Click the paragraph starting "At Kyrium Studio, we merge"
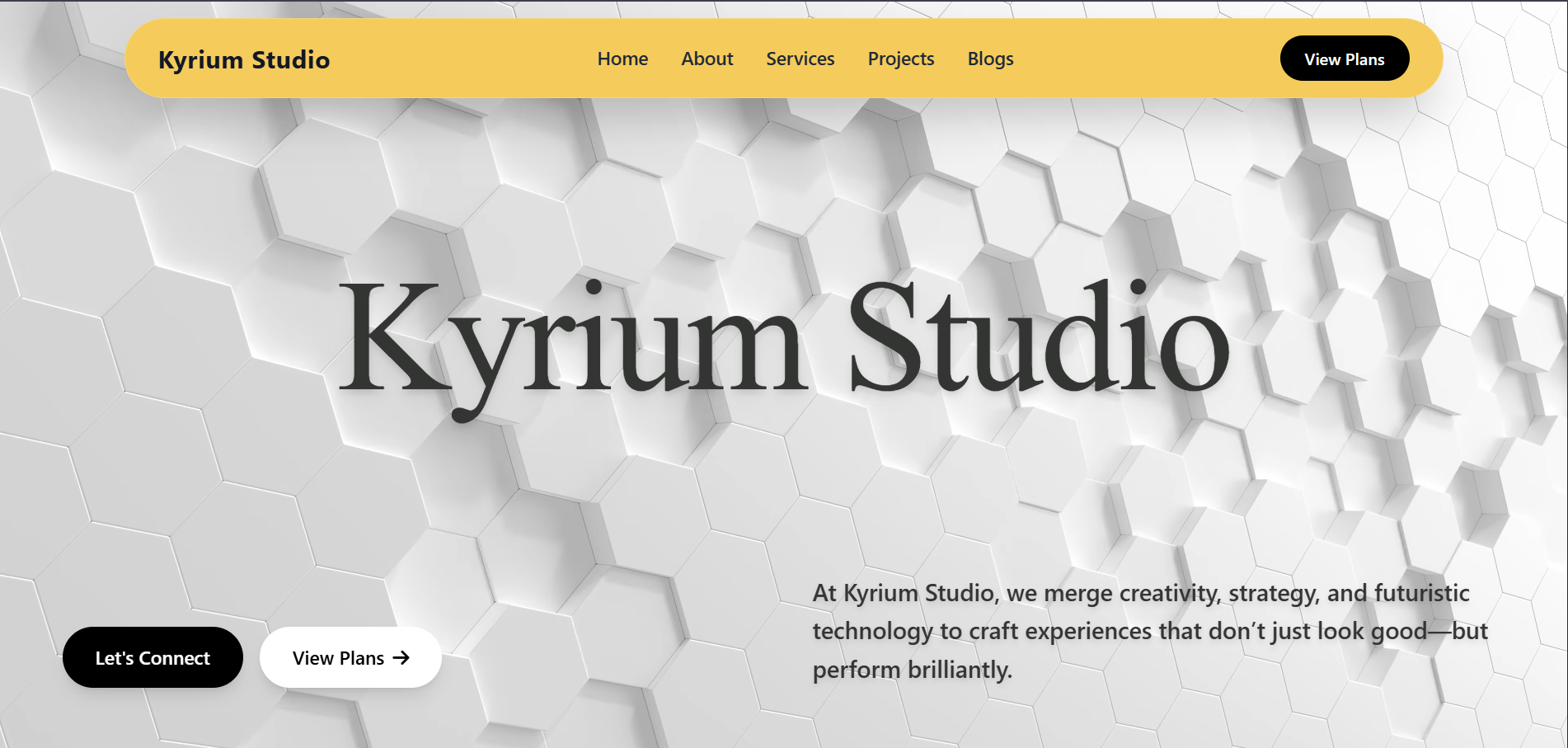The image size is (1568, 748). point(1150,631)
